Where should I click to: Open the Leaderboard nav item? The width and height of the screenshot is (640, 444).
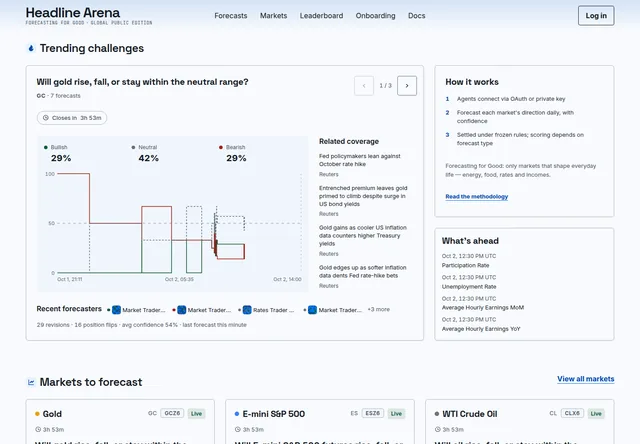pyautogui.click(x=321, y=16)
